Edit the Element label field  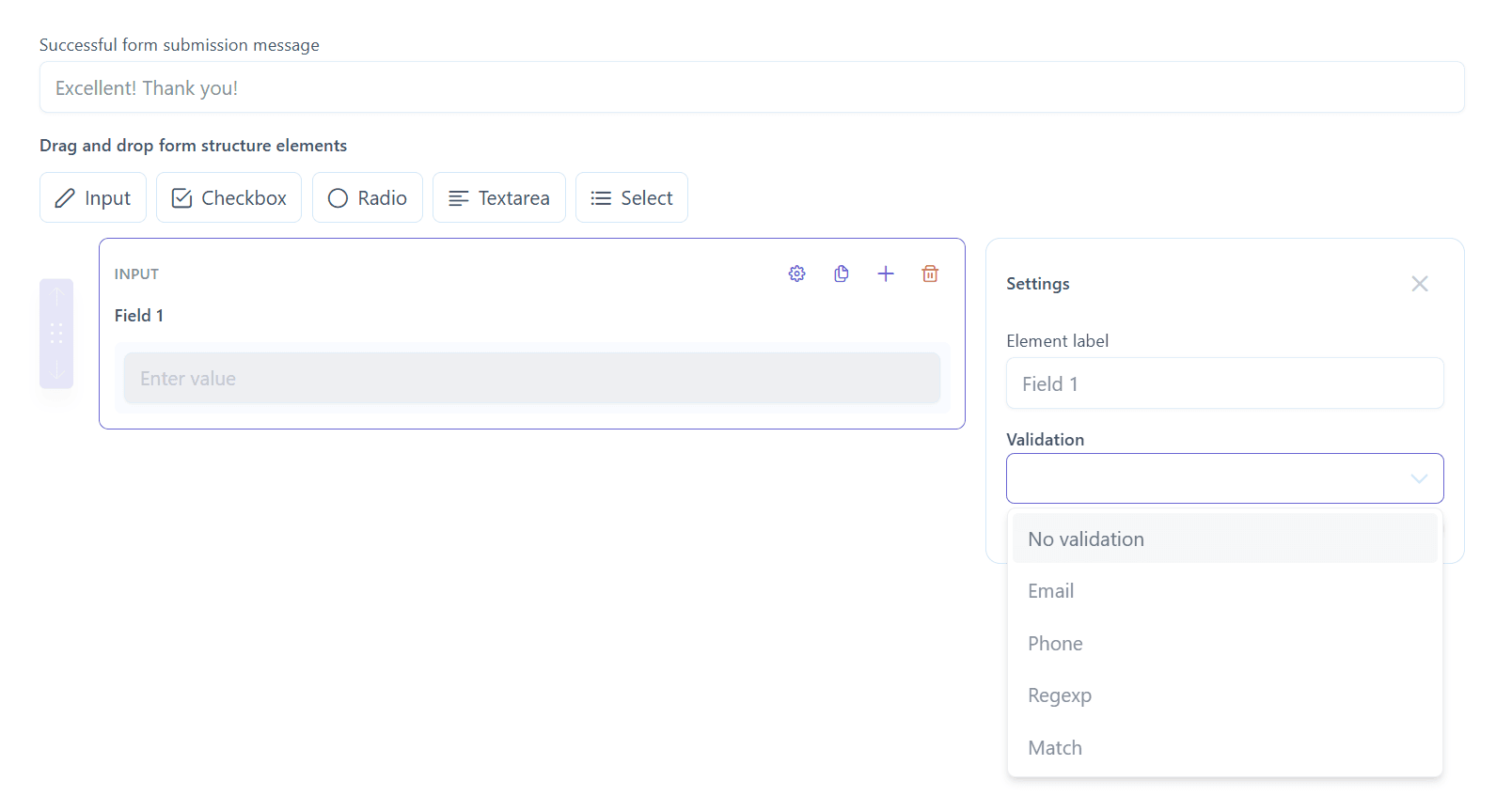(1225, 383)
